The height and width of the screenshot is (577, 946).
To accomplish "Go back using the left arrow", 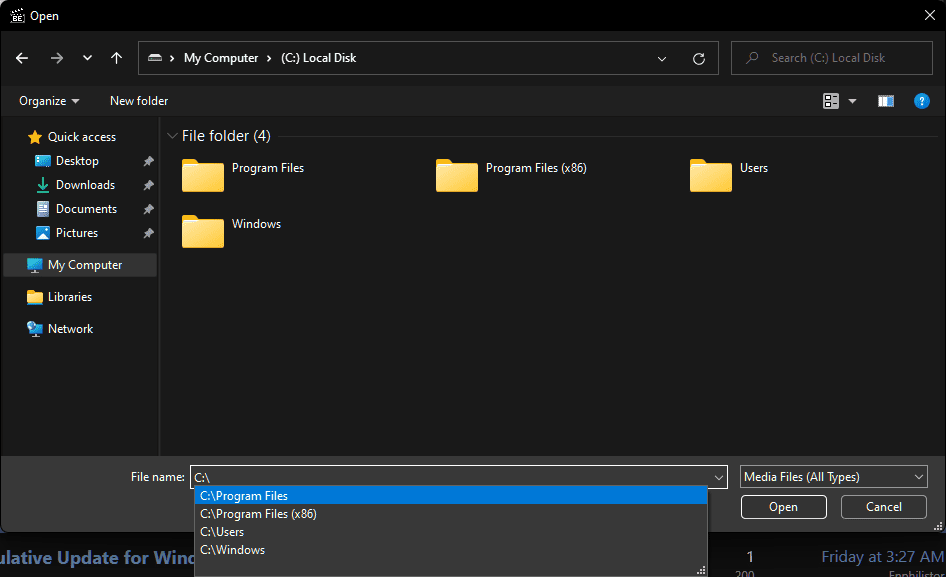I will pos(22,58).
